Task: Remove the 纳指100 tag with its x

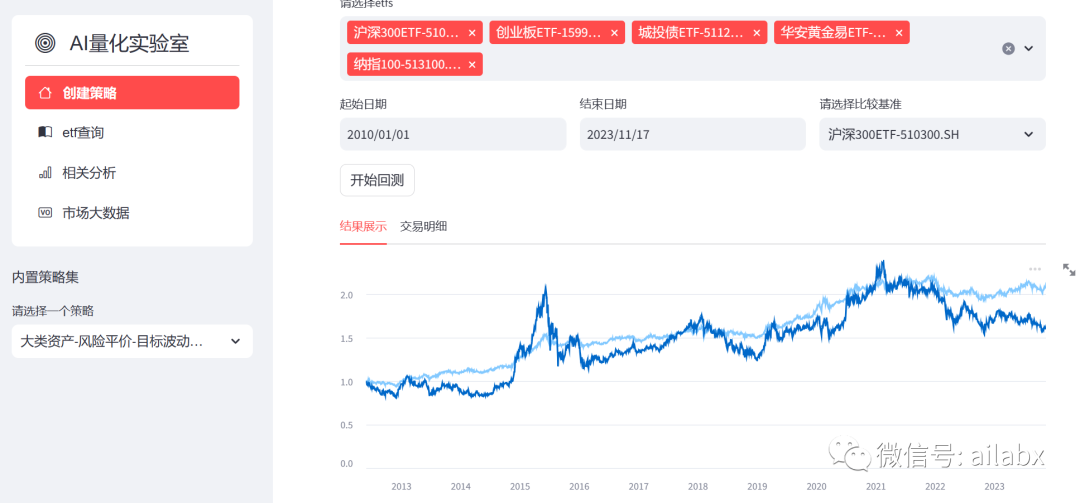Action: click(472, 64)
